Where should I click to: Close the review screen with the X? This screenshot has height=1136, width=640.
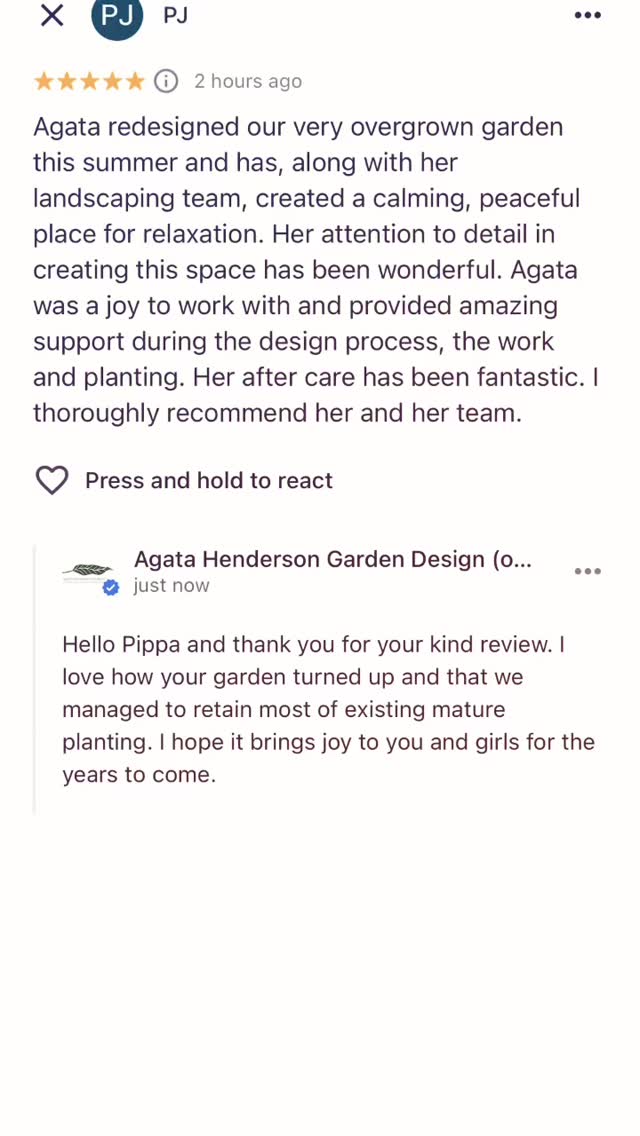tap(51, 15)
